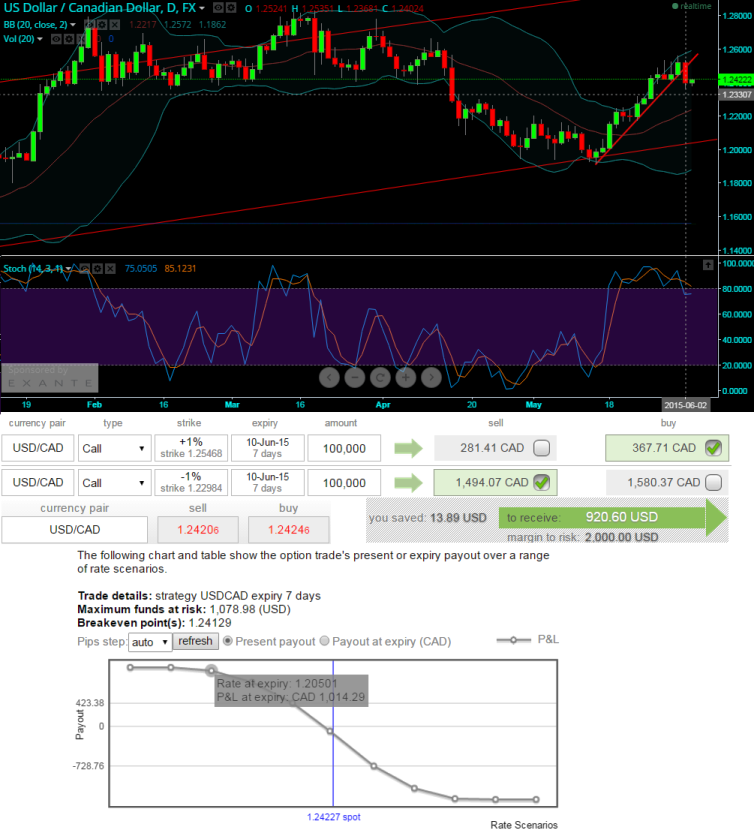Open Call type dropdown in second row
The width and height of the screenshot is (754, 830).
click(114, 483)
